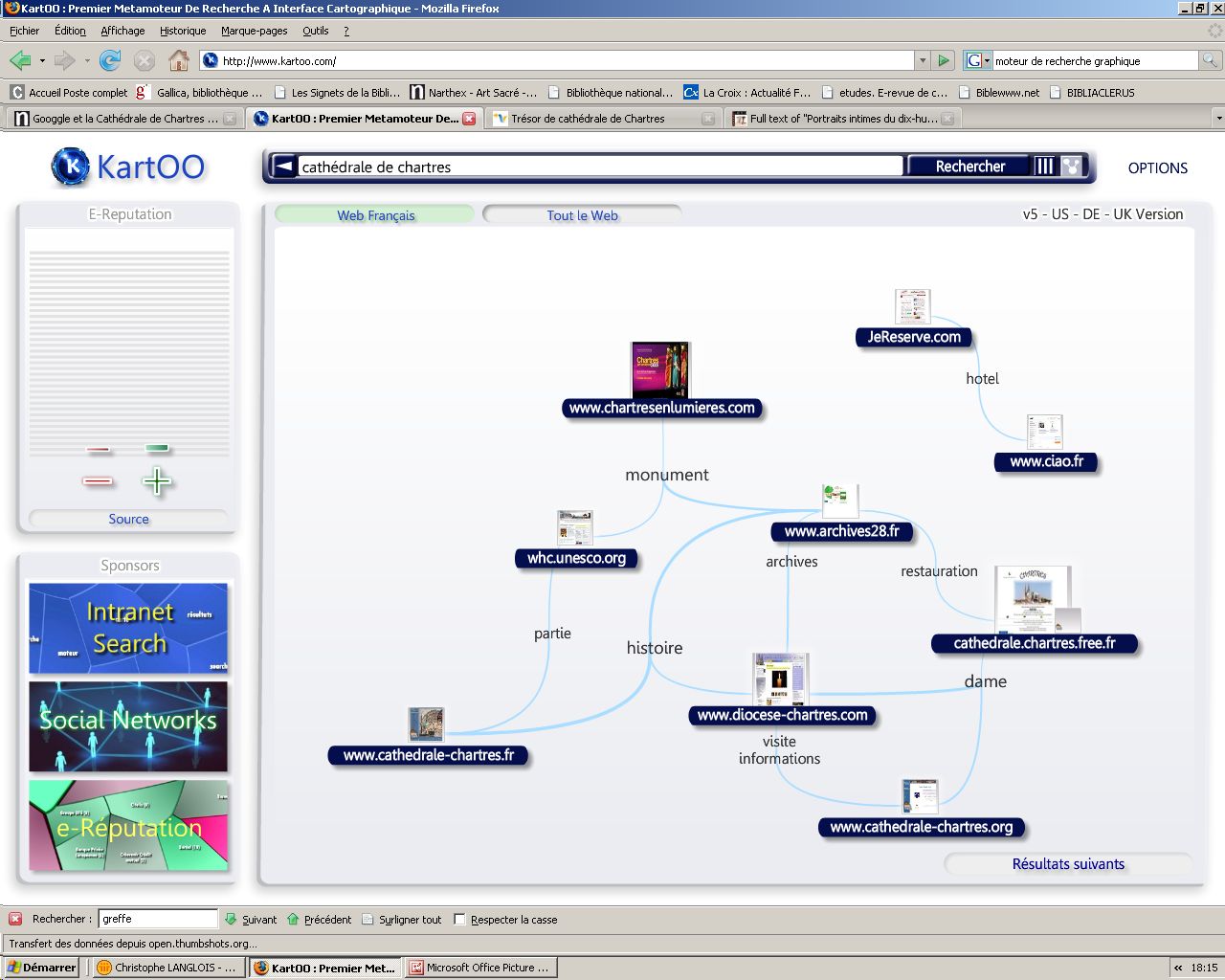Viewport: 1225px width, 980px height.
Task: Open back-history dropdown arrow
Action: [42, 61]
